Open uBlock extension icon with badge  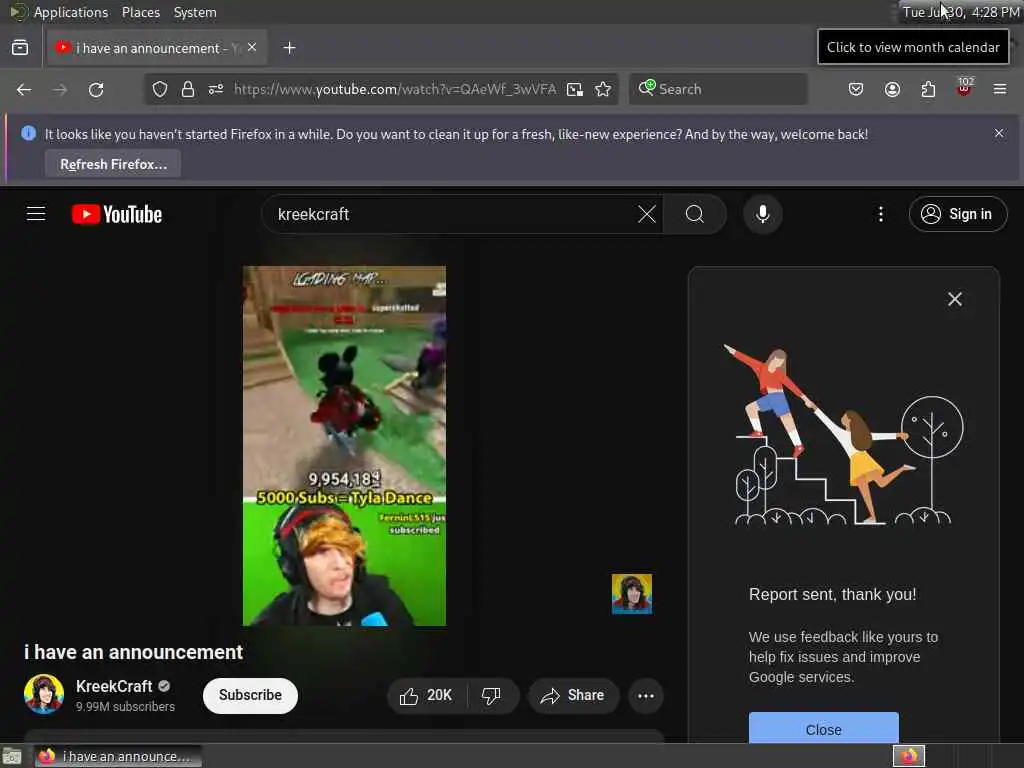[964, 88]
